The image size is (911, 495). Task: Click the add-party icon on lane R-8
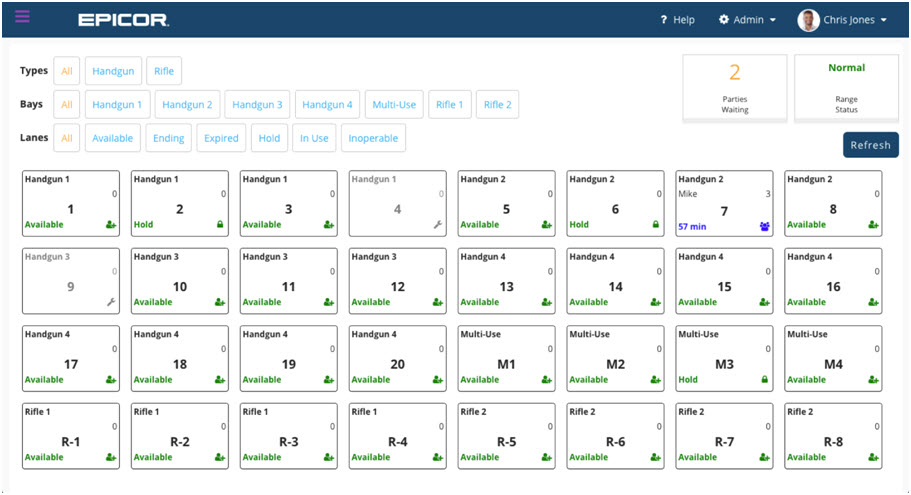[x=873, y=457]
